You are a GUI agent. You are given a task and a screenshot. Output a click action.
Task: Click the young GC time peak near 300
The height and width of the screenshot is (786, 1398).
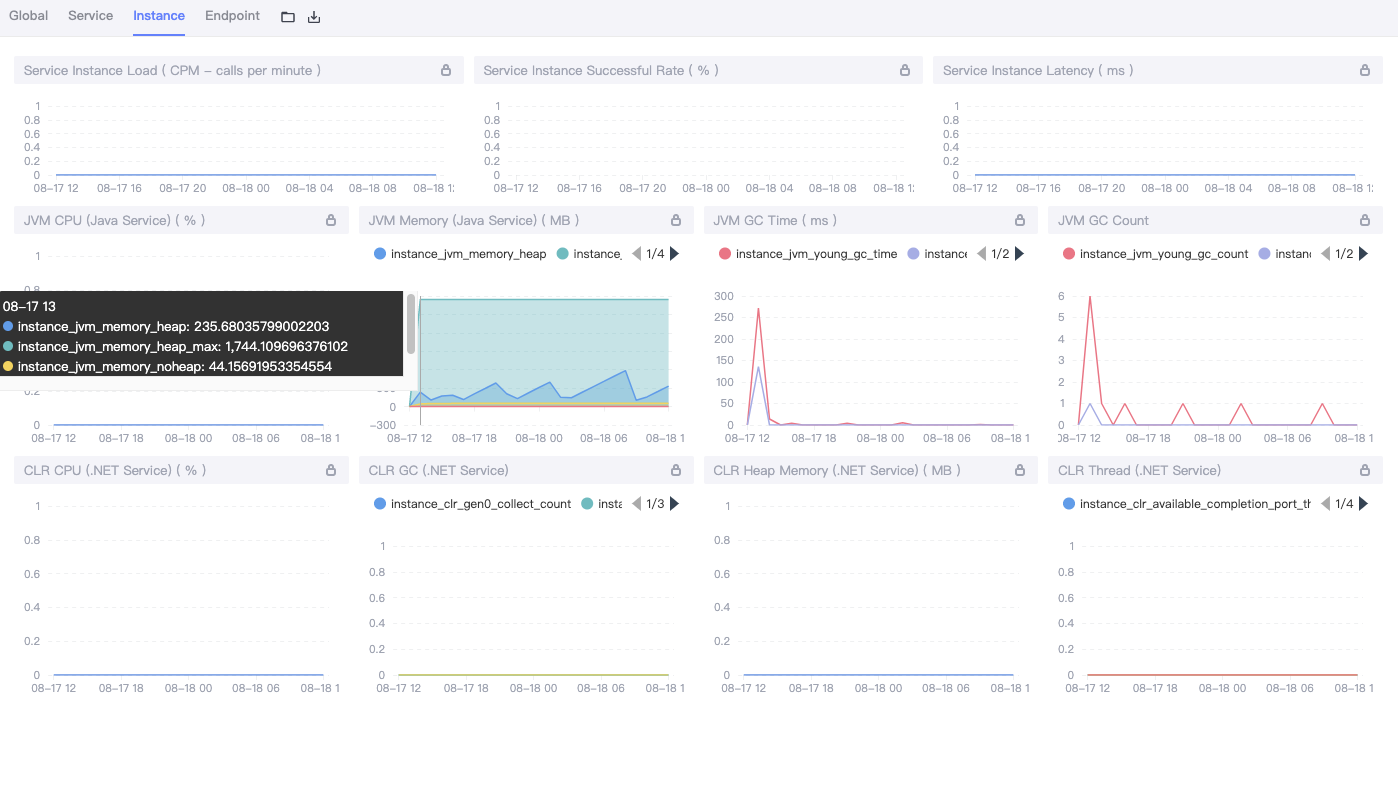pos(758,309)
